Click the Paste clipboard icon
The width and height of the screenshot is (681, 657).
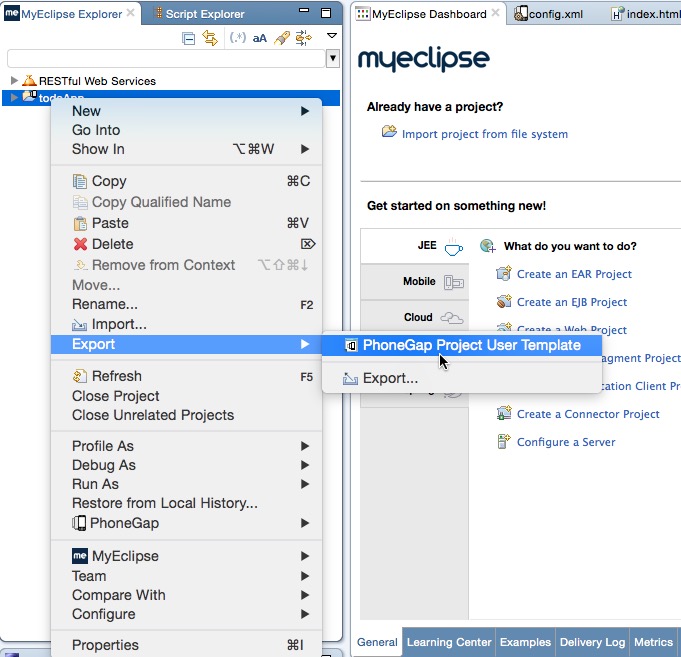[x=80, y=223]
